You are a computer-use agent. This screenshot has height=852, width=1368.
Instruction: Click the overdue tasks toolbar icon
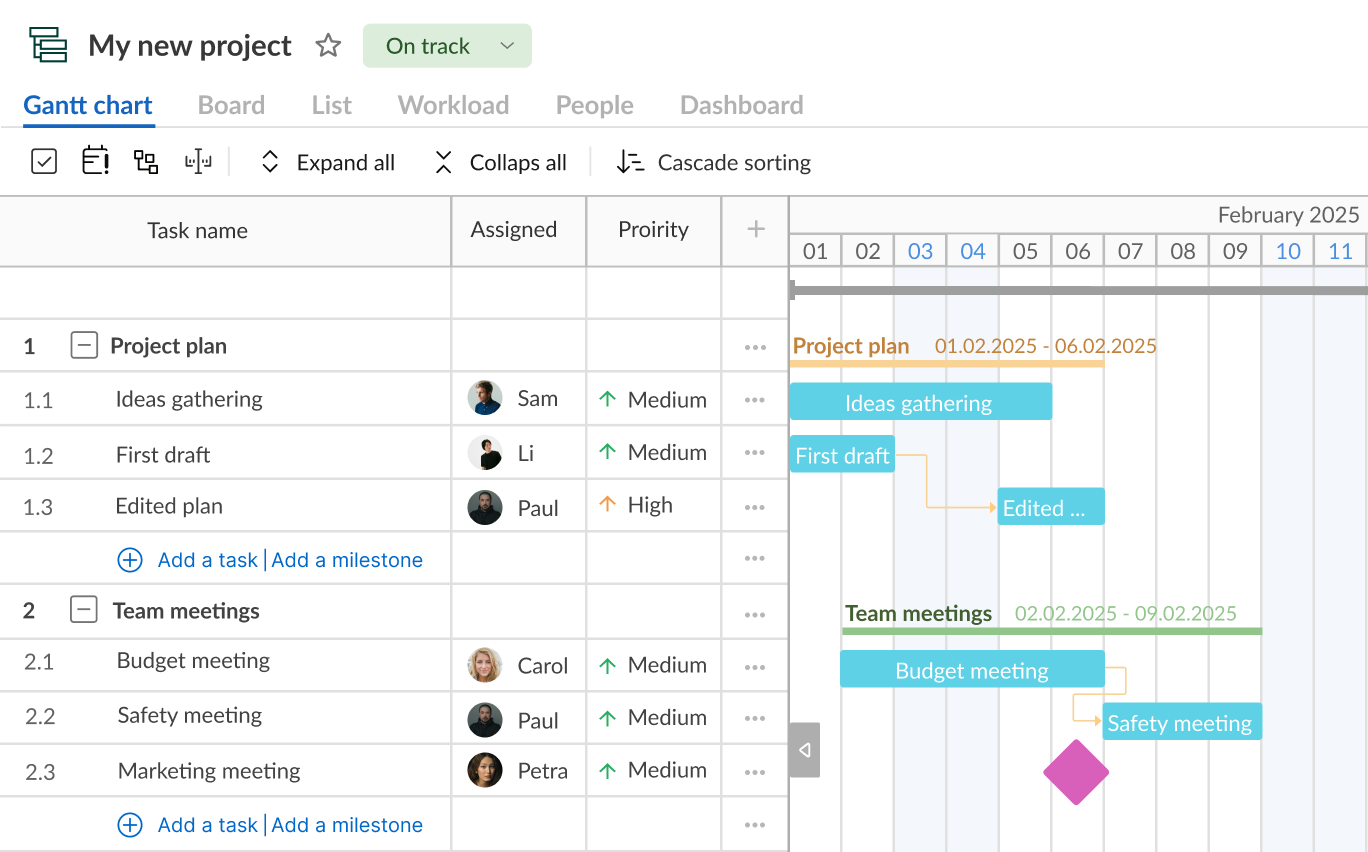pyautogui.click(x=95, y=161)
